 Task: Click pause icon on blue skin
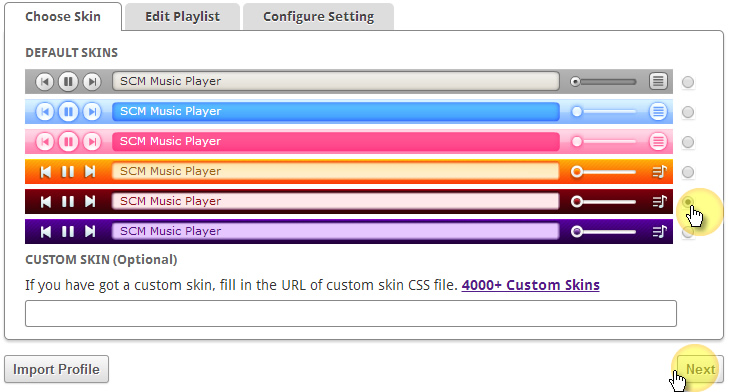(x=68, y=112)
